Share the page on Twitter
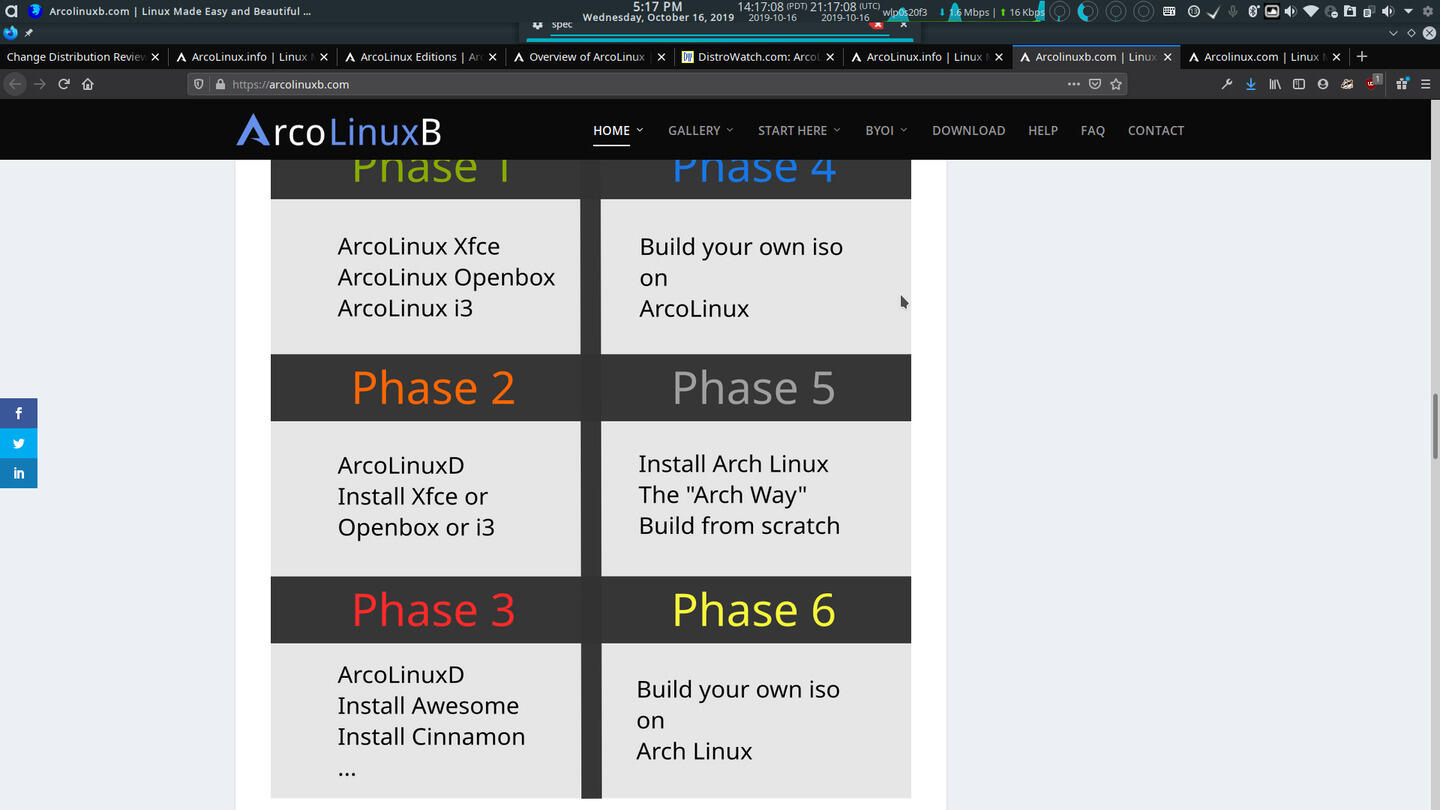This screenshot has width=1440, height=810. coord(18,443)
